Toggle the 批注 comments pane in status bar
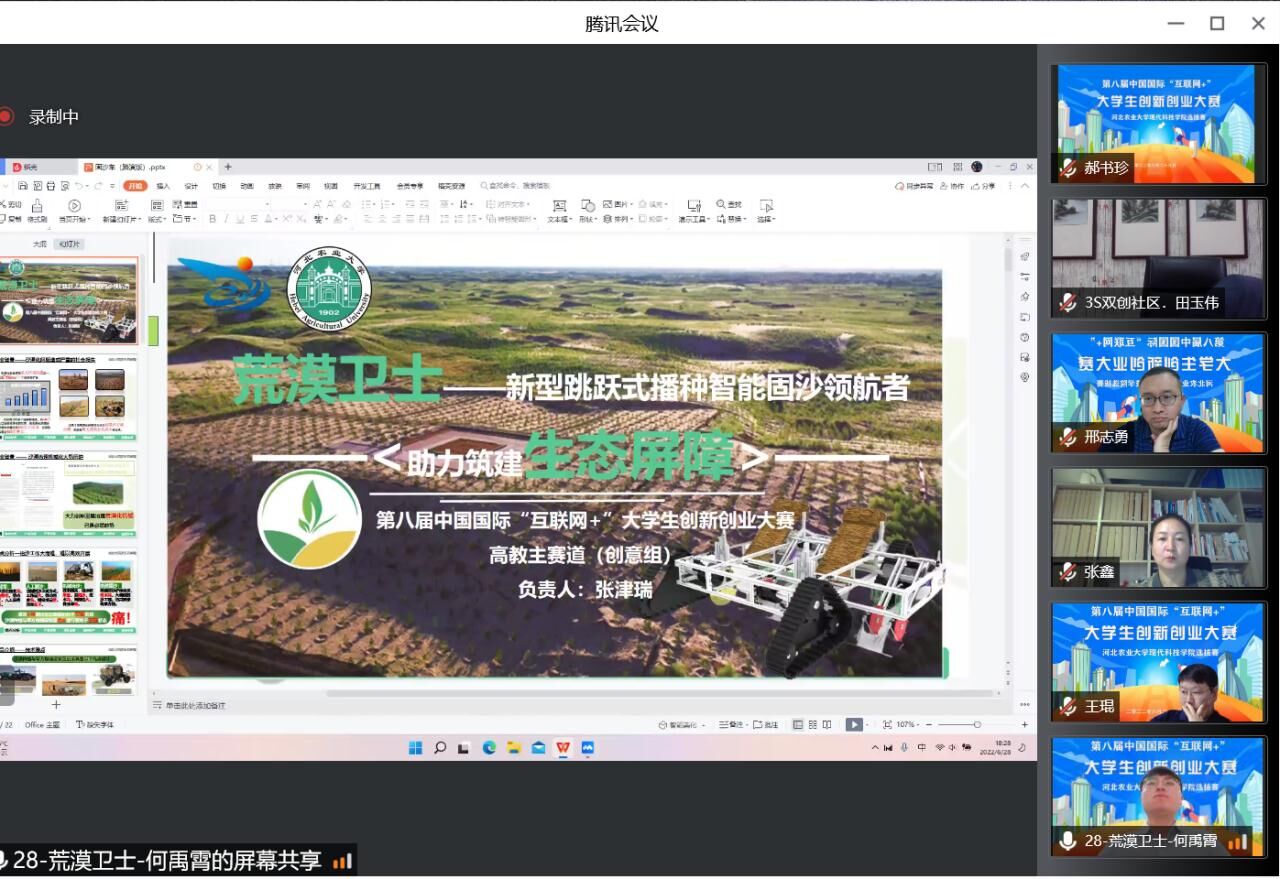The image size is (1280, 879). [x=765, y=725]
